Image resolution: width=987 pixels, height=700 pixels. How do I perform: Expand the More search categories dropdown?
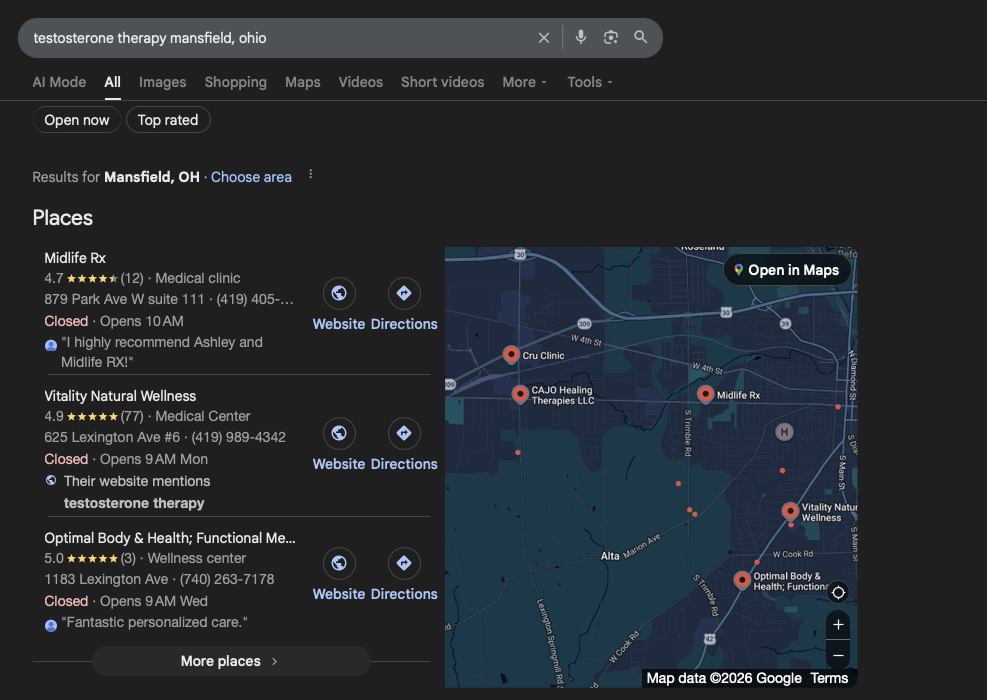pyautogui.click(x=524, y=82)
